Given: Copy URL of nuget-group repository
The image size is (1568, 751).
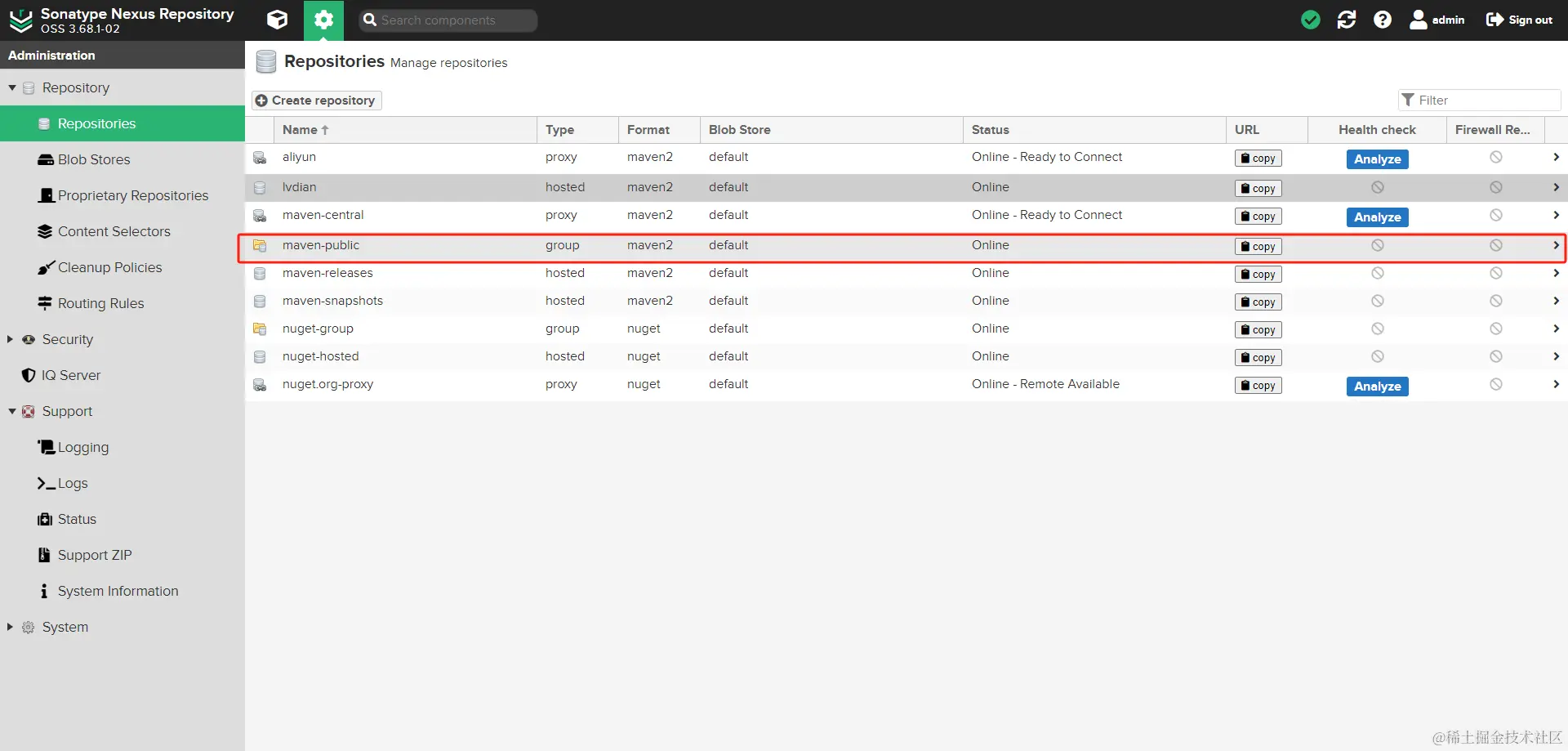Looking at the screenshot, I should coord(1258,330).
